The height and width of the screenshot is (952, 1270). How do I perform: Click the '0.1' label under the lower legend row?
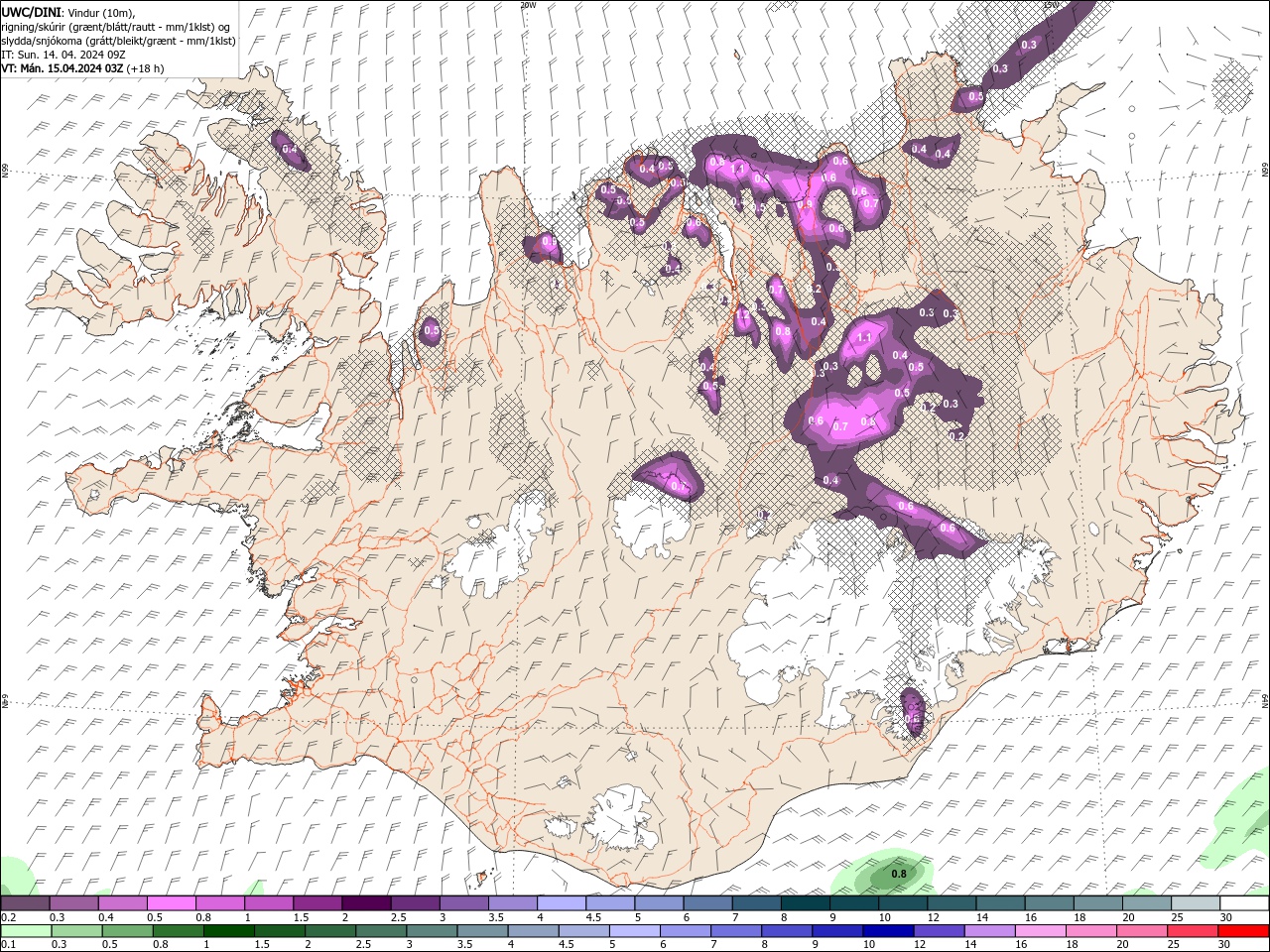[8, 945]
